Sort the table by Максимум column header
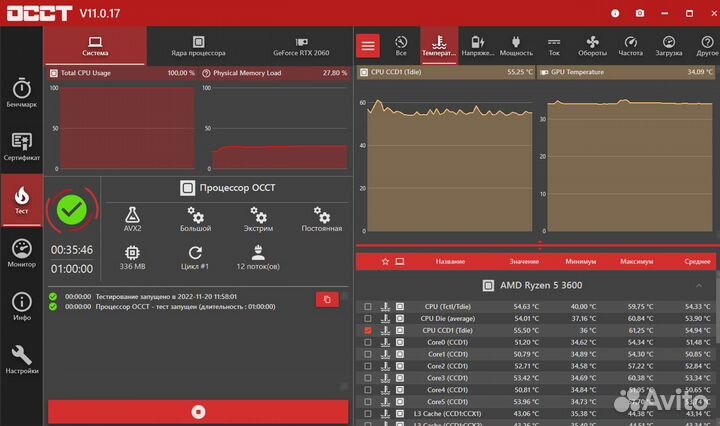This screenshot has height=426, width=720. [636, 262]
